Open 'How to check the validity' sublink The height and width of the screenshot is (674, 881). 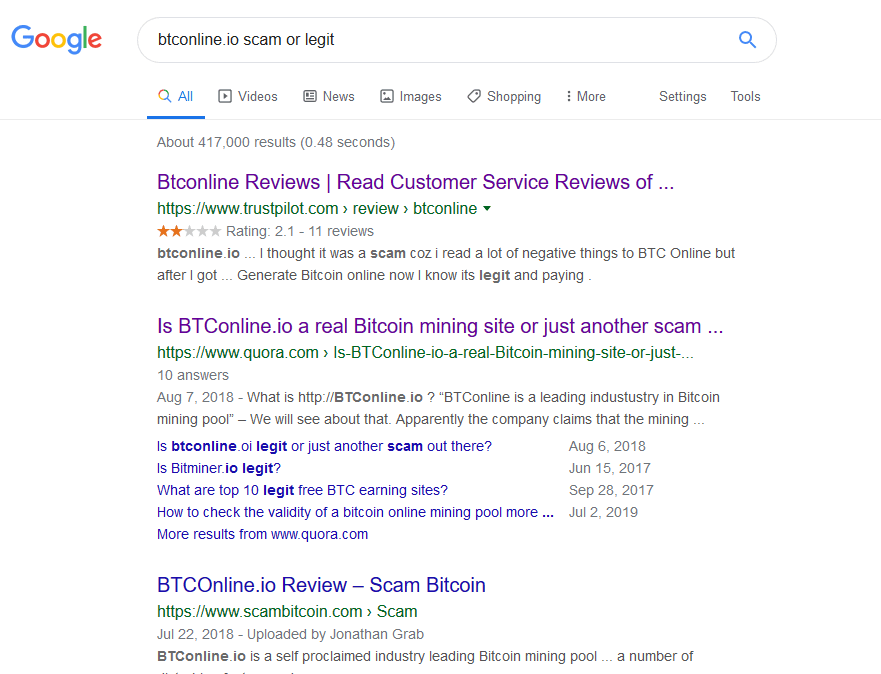355,512
